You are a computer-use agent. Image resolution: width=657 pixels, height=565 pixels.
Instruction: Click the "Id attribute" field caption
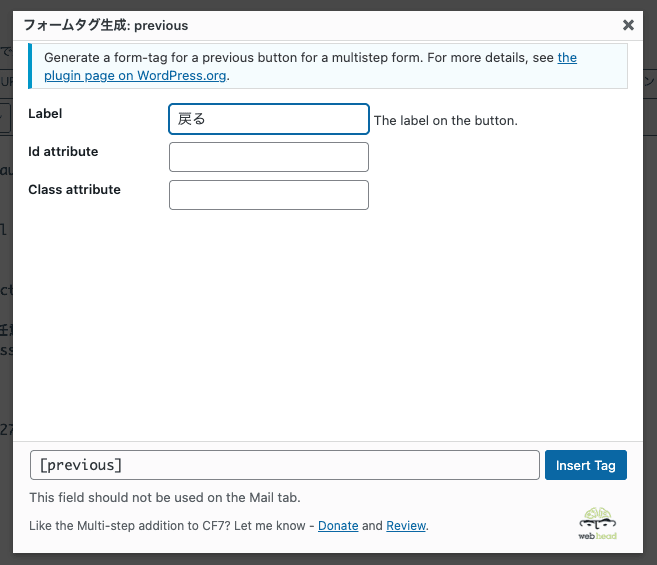pos(63,152)
